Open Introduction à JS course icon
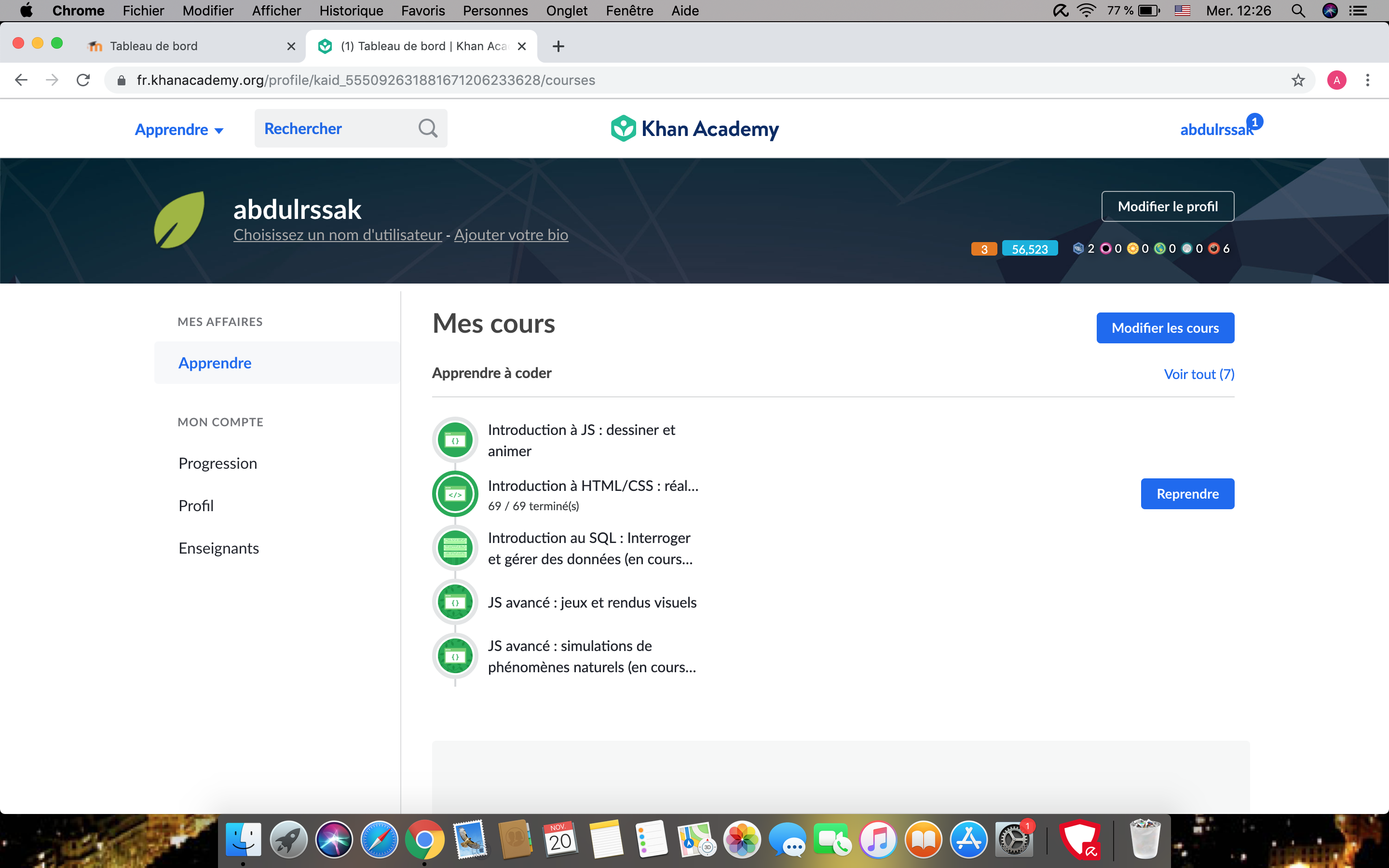 pos(455,440)
